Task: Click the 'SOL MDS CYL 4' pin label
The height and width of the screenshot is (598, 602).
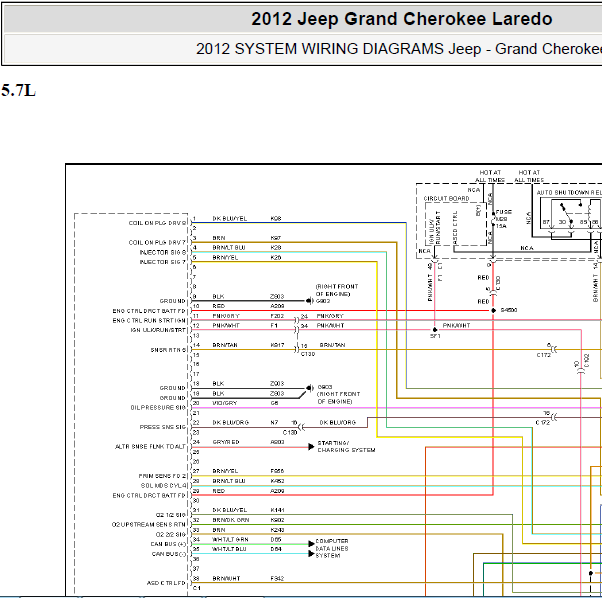Action: pos(164,486)
